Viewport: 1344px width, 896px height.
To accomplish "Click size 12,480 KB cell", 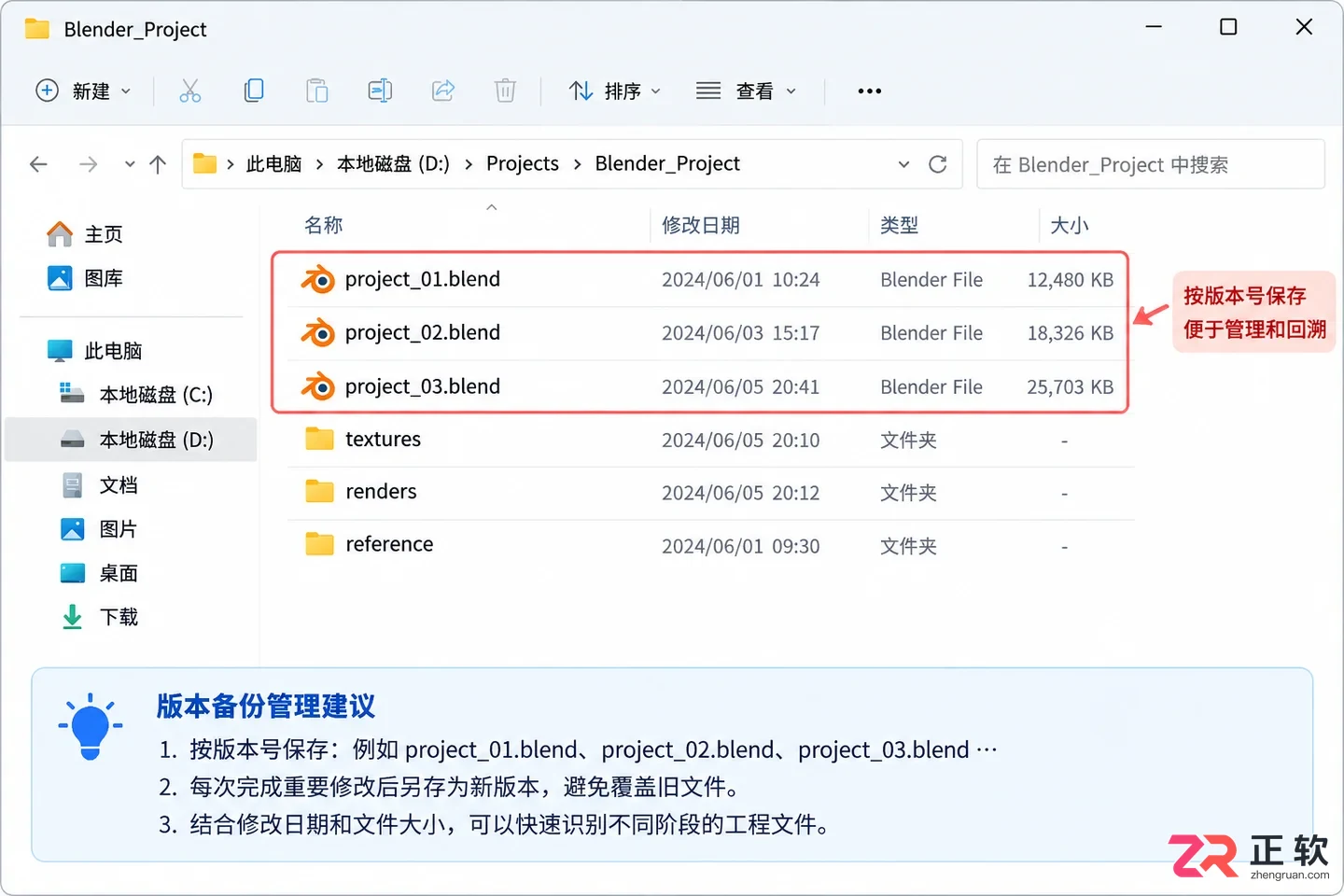I will [x=1071, y=280].
